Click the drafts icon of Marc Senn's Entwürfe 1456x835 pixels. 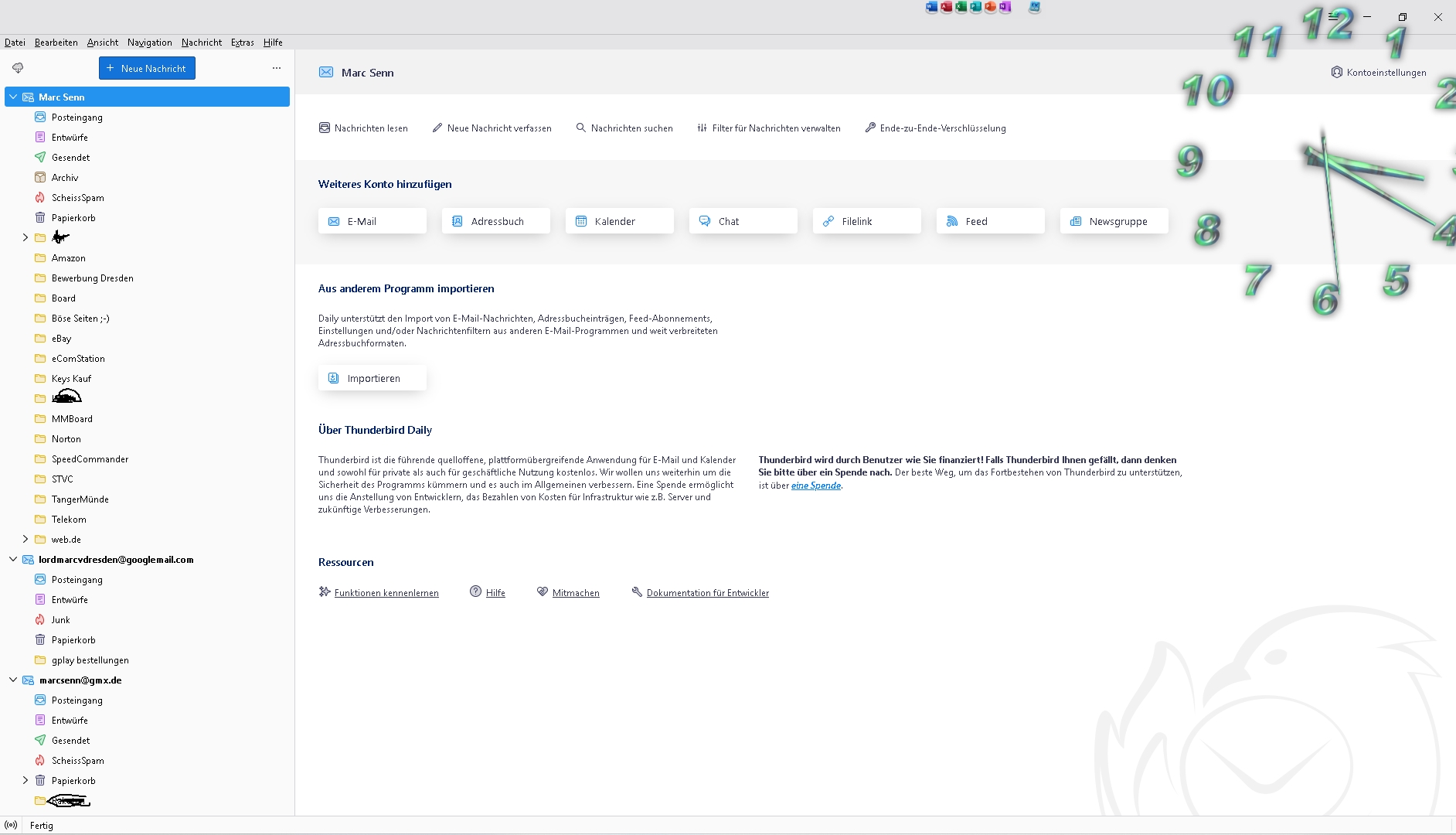pyautogui.click(x=40, y=137)
